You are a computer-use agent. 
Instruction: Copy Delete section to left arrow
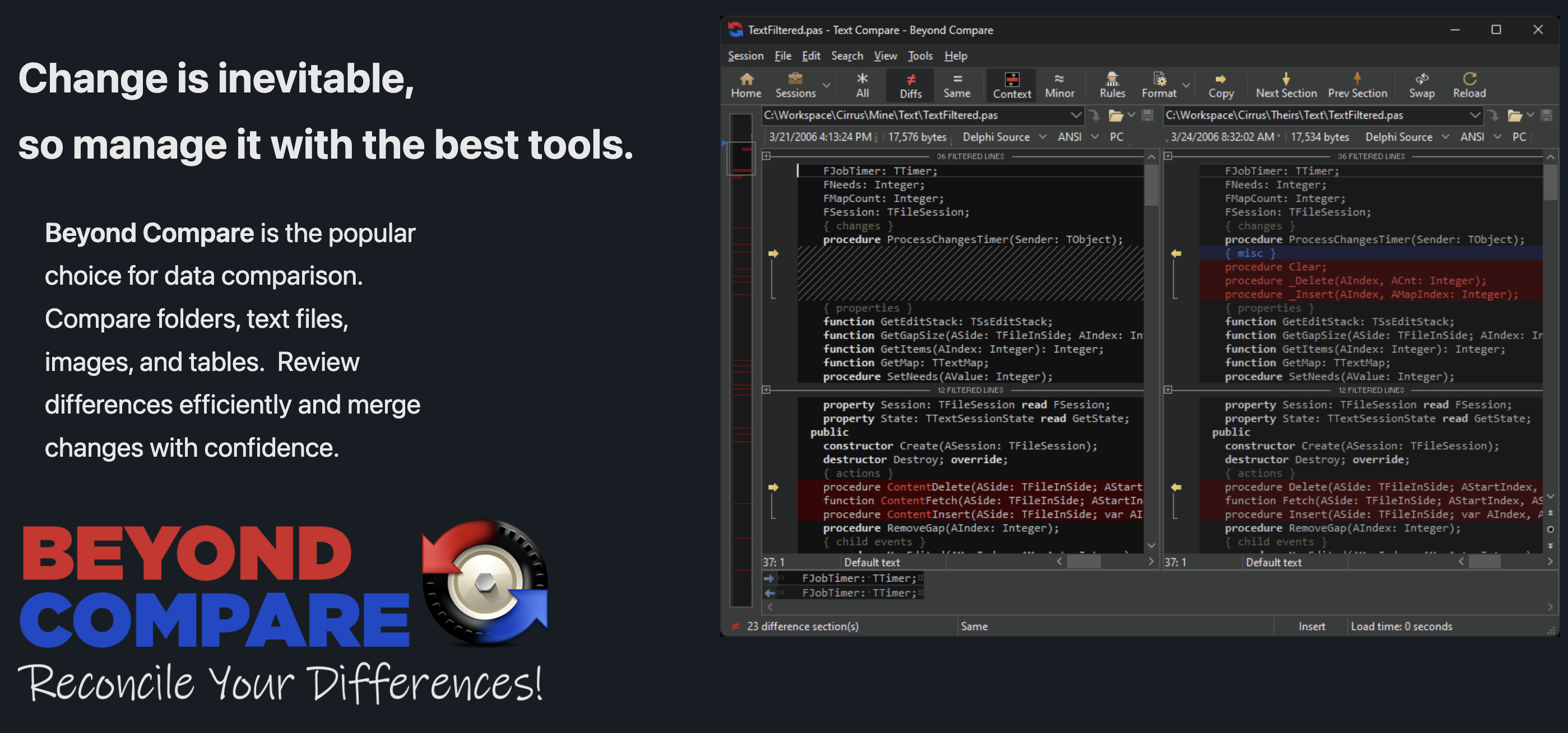coord(1176,487)
